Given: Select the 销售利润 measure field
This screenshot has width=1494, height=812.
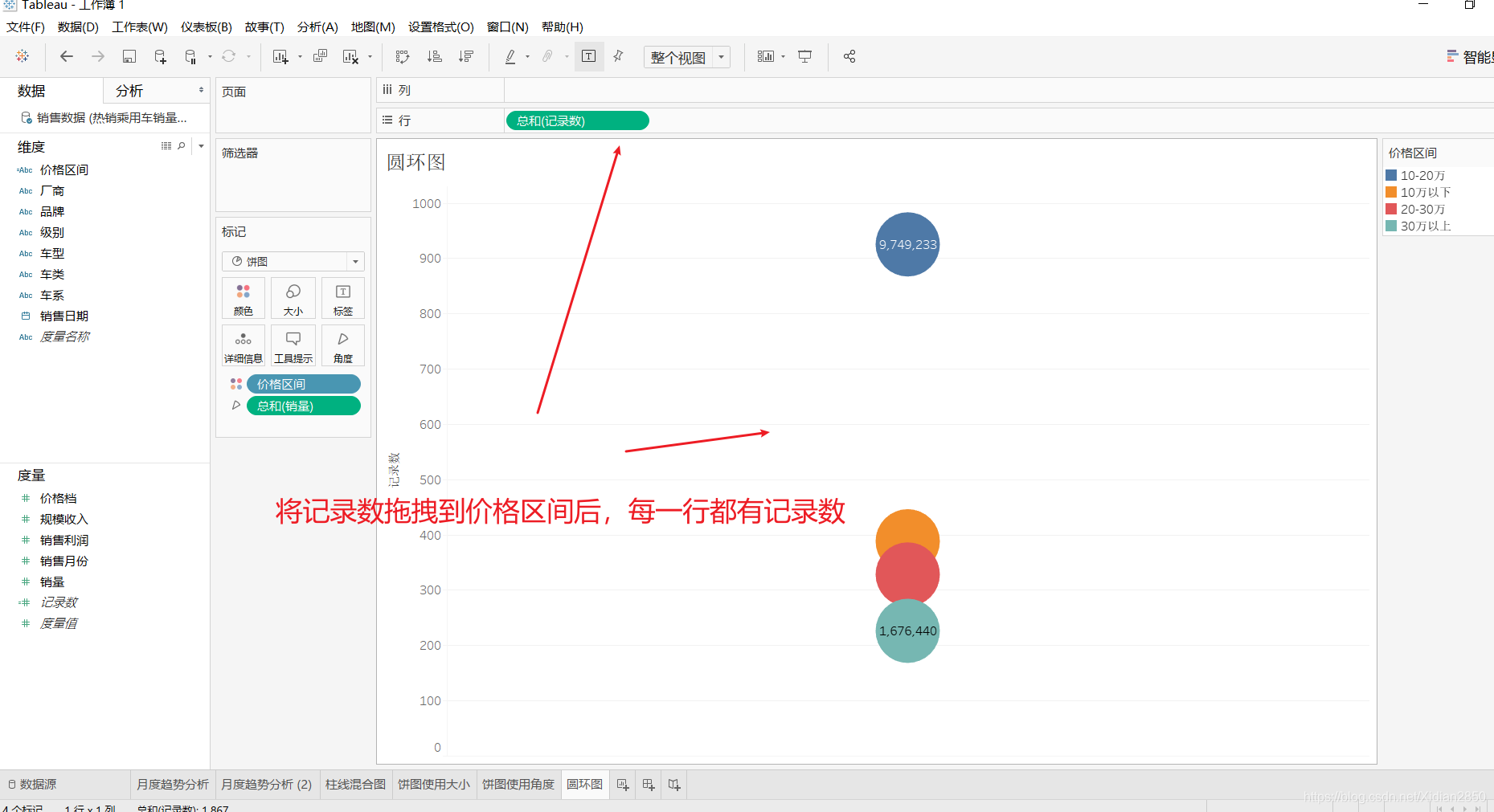Looking at the screenshot, I should click(64, 540).
